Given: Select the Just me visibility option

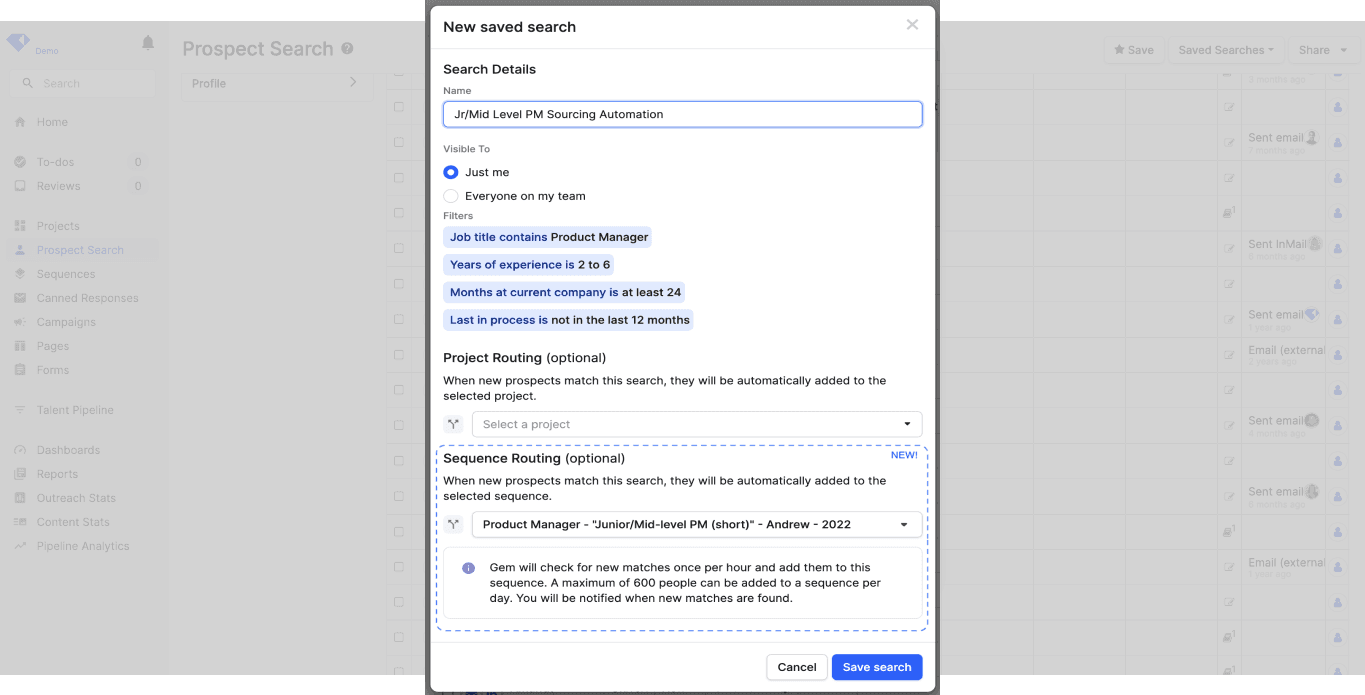Looking at the screenshot, I should [450, 172].
